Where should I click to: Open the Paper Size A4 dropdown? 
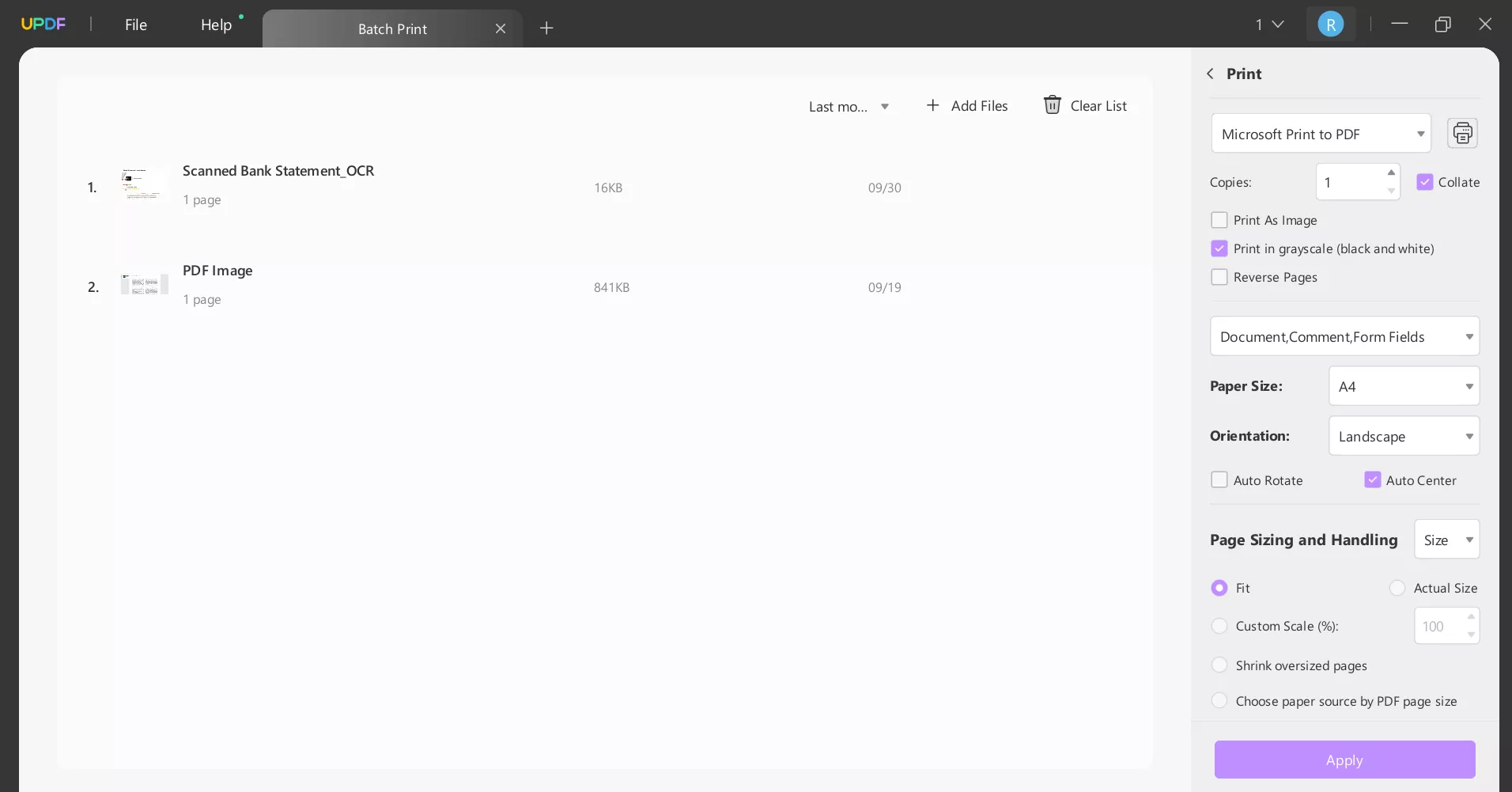click(x=1404, y=386)
